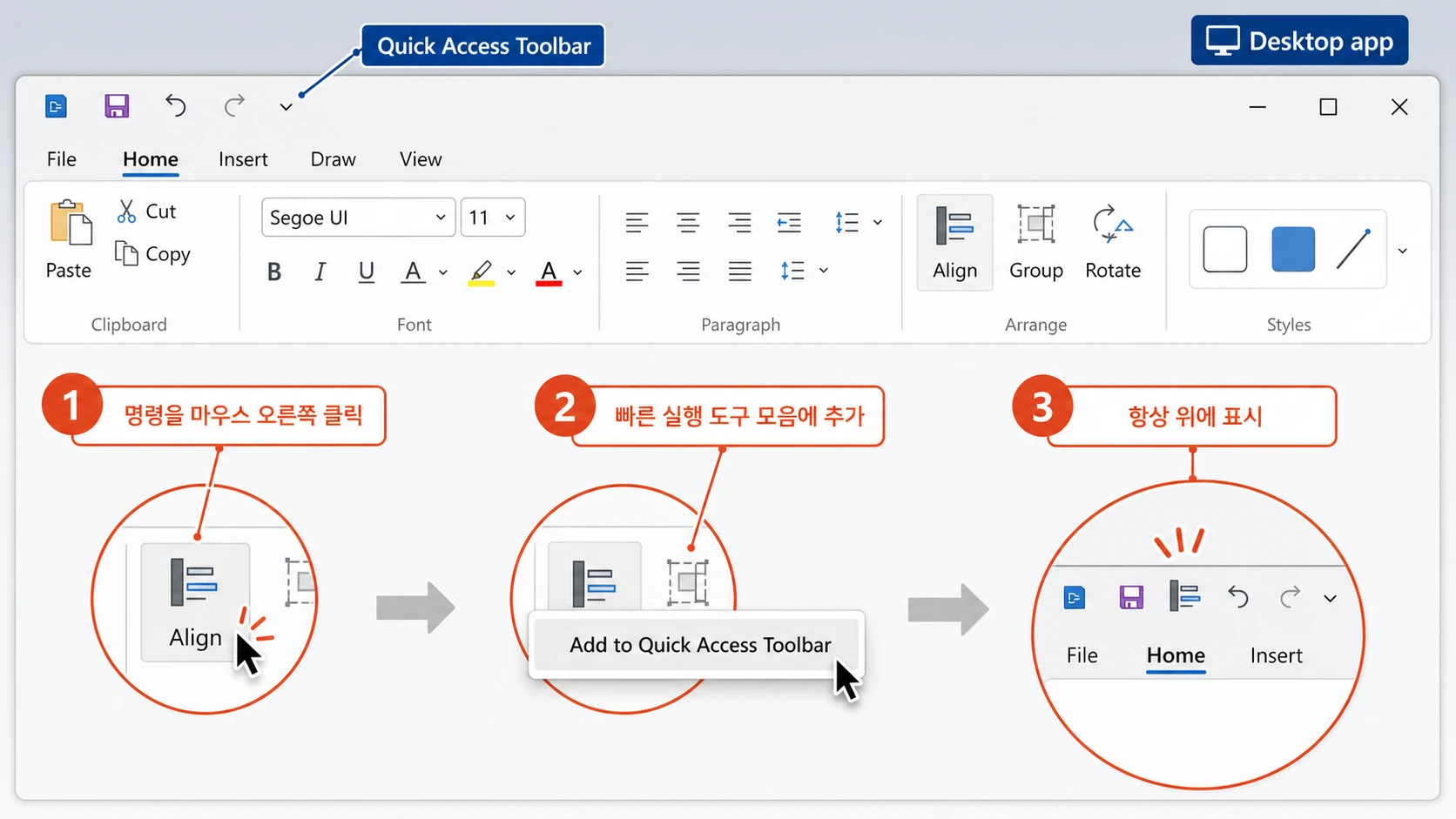Click the Paste clipboard icon
1456x819 pixels.
point(71,223)
